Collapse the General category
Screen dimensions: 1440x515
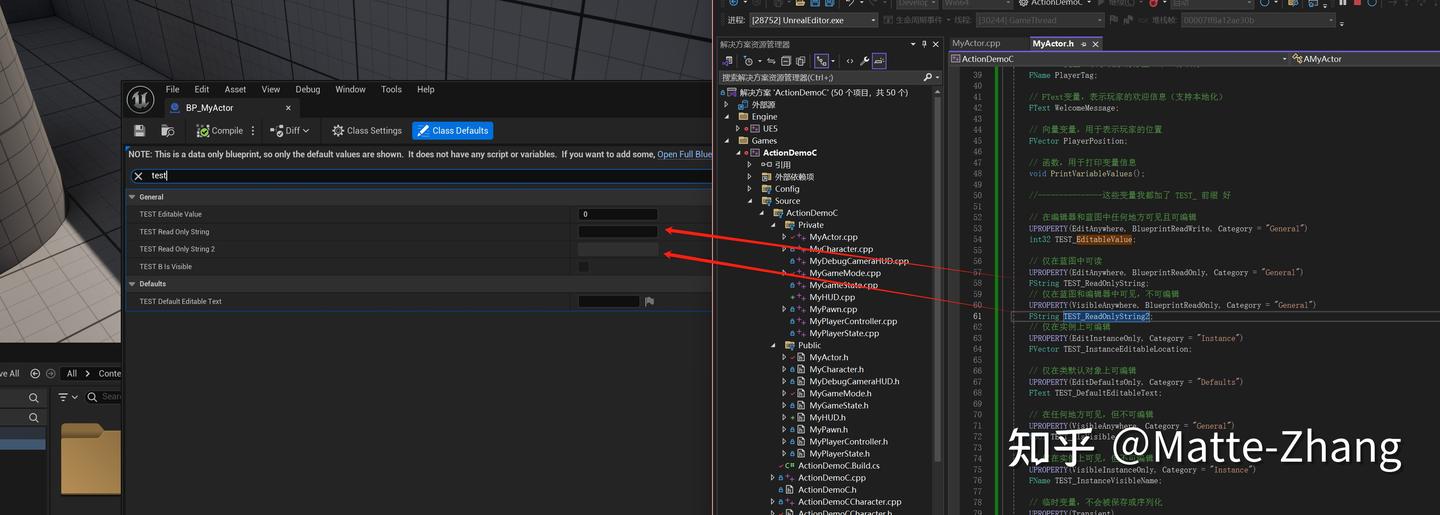(x=132, y=197)
